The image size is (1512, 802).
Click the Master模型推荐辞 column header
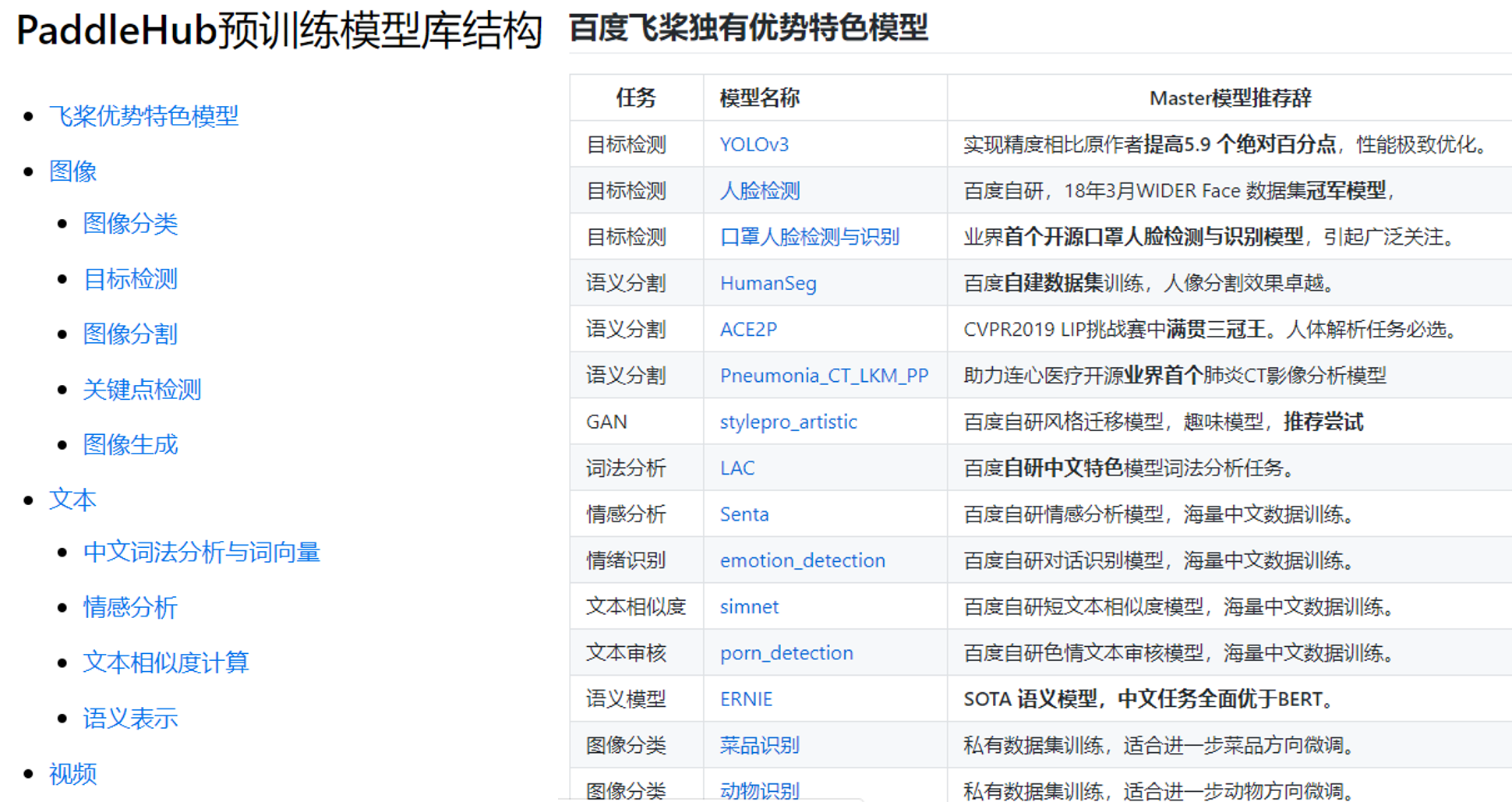pyautogui.click(x=1230, y=98)
